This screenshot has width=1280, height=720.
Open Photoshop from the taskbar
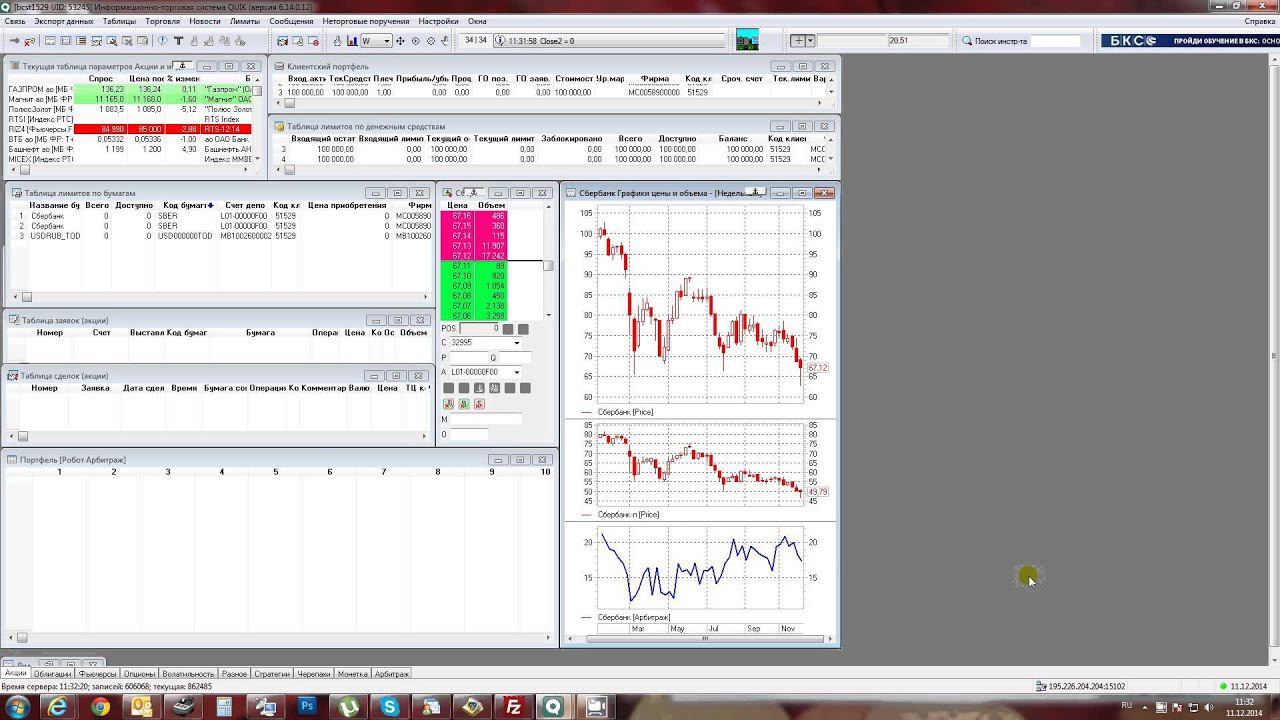(307, 707)
